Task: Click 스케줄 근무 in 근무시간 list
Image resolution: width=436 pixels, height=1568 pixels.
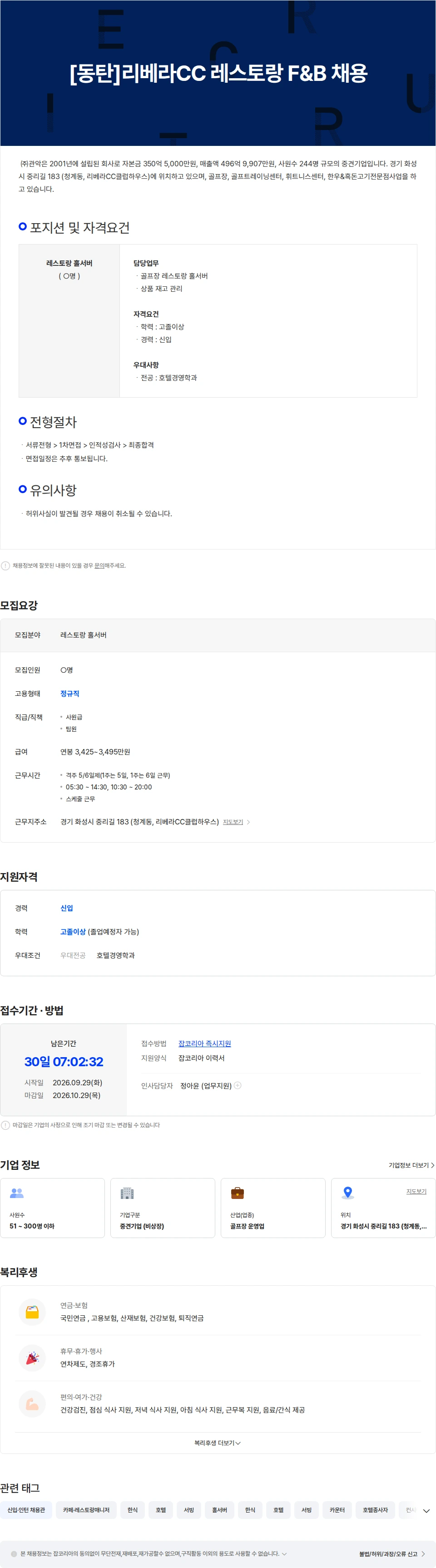Action: pos(80,799)
